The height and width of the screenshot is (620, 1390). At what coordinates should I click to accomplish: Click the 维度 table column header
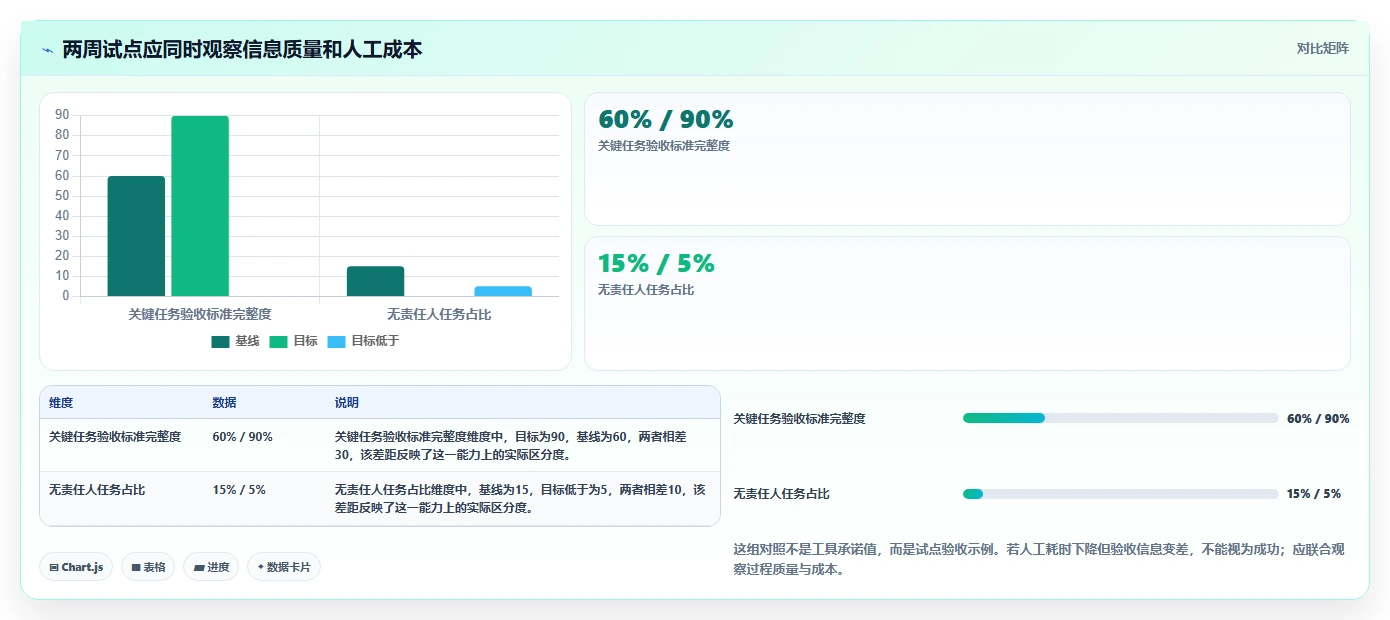click(x=61, y=403)
